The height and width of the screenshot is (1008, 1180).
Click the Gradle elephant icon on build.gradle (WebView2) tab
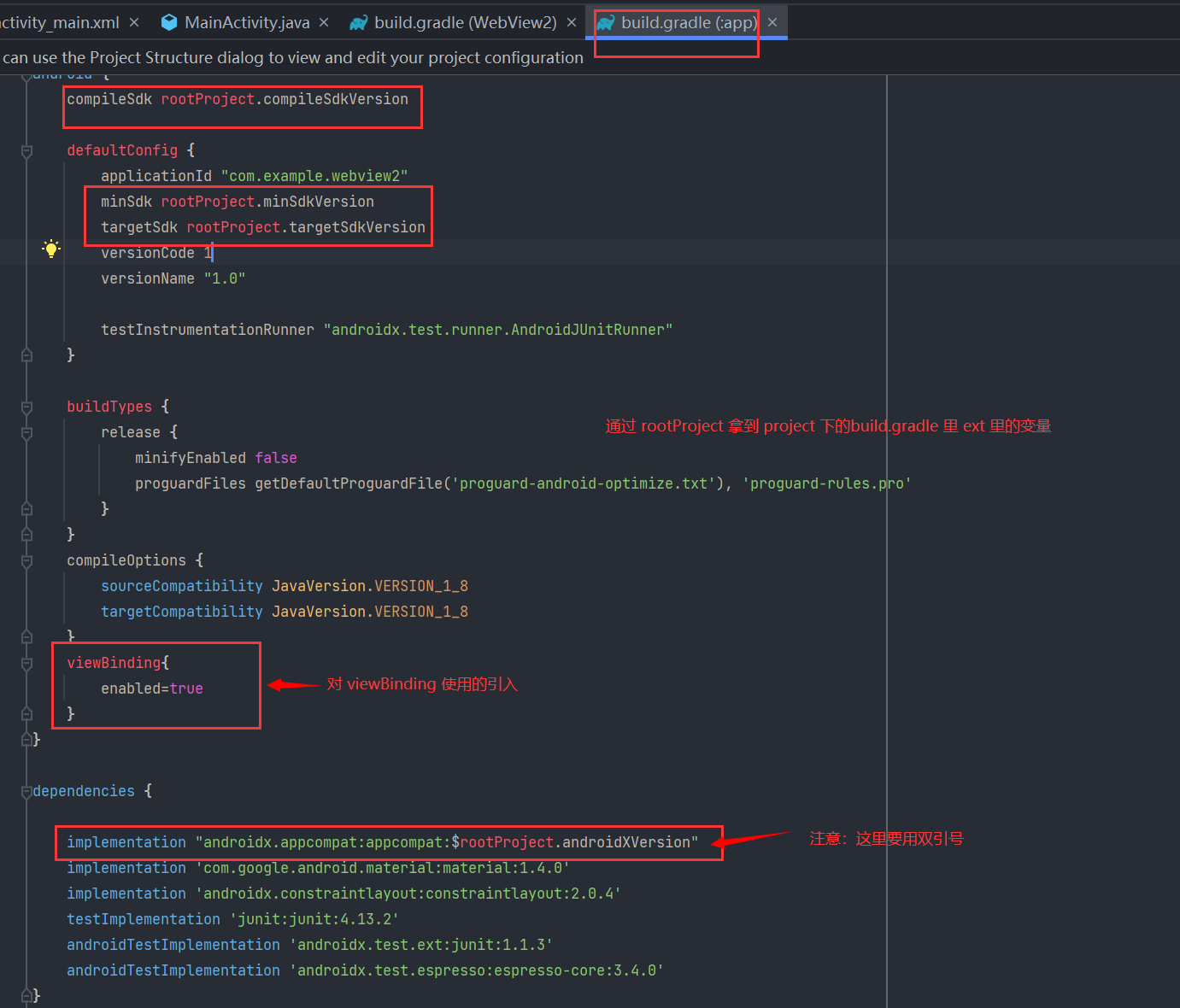click(x=358, y=22)
